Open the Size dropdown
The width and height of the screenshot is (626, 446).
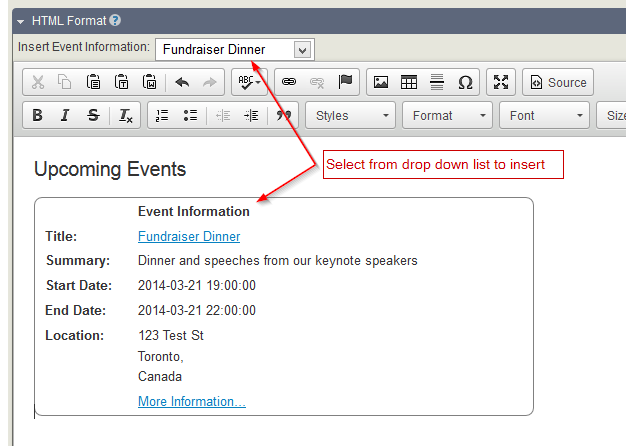(612, 115)
